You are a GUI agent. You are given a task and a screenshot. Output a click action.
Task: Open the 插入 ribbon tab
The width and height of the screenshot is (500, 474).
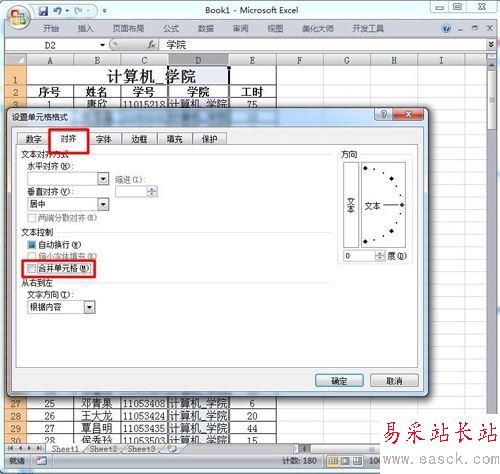85,29
